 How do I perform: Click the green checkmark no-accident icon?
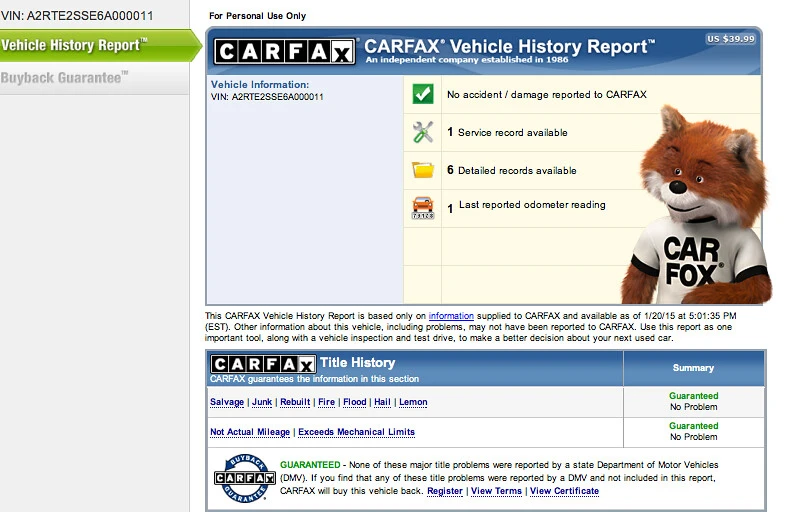(423, 94)
